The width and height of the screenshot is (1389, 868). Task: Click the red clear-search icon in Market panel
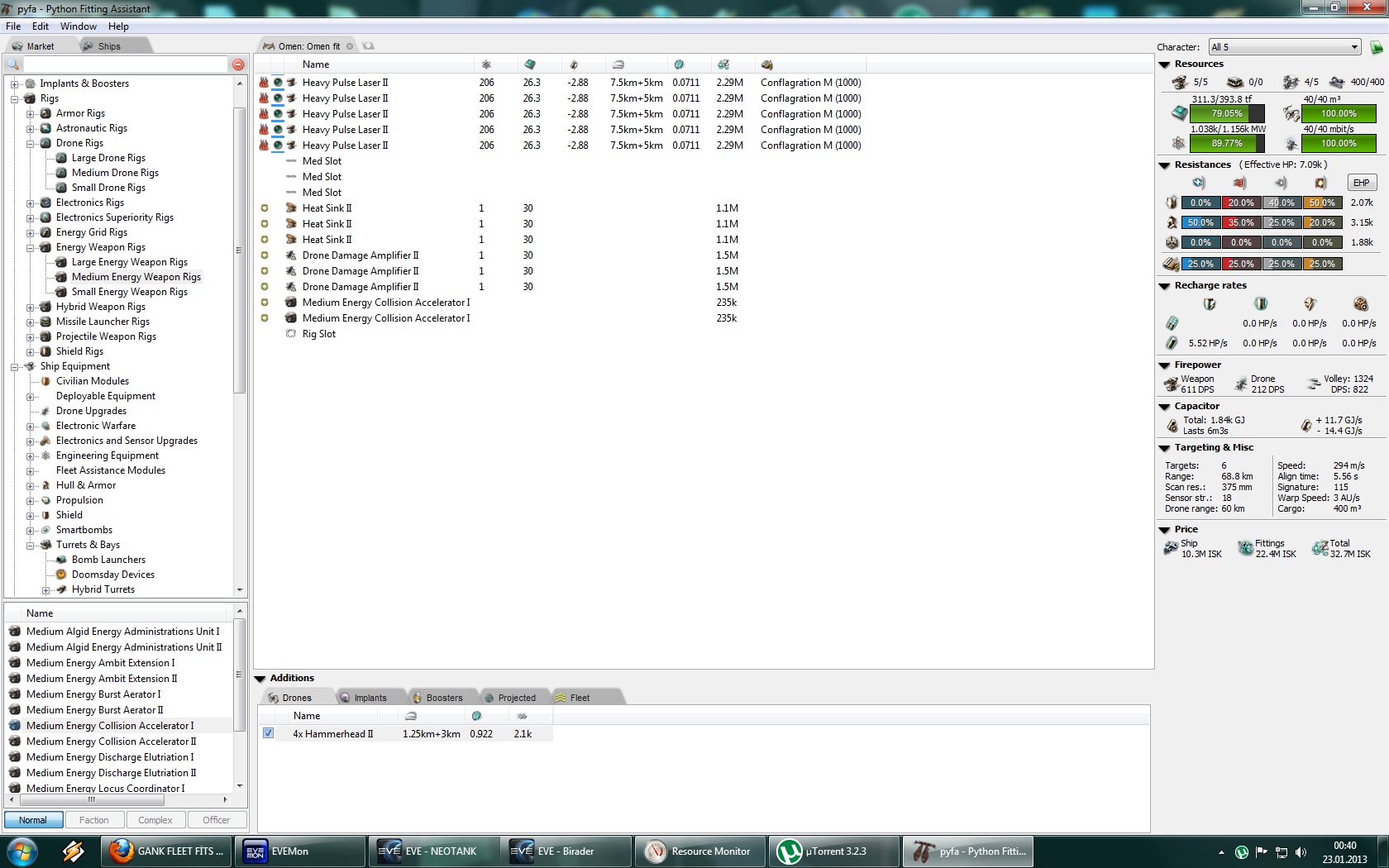tap(238, 64)
